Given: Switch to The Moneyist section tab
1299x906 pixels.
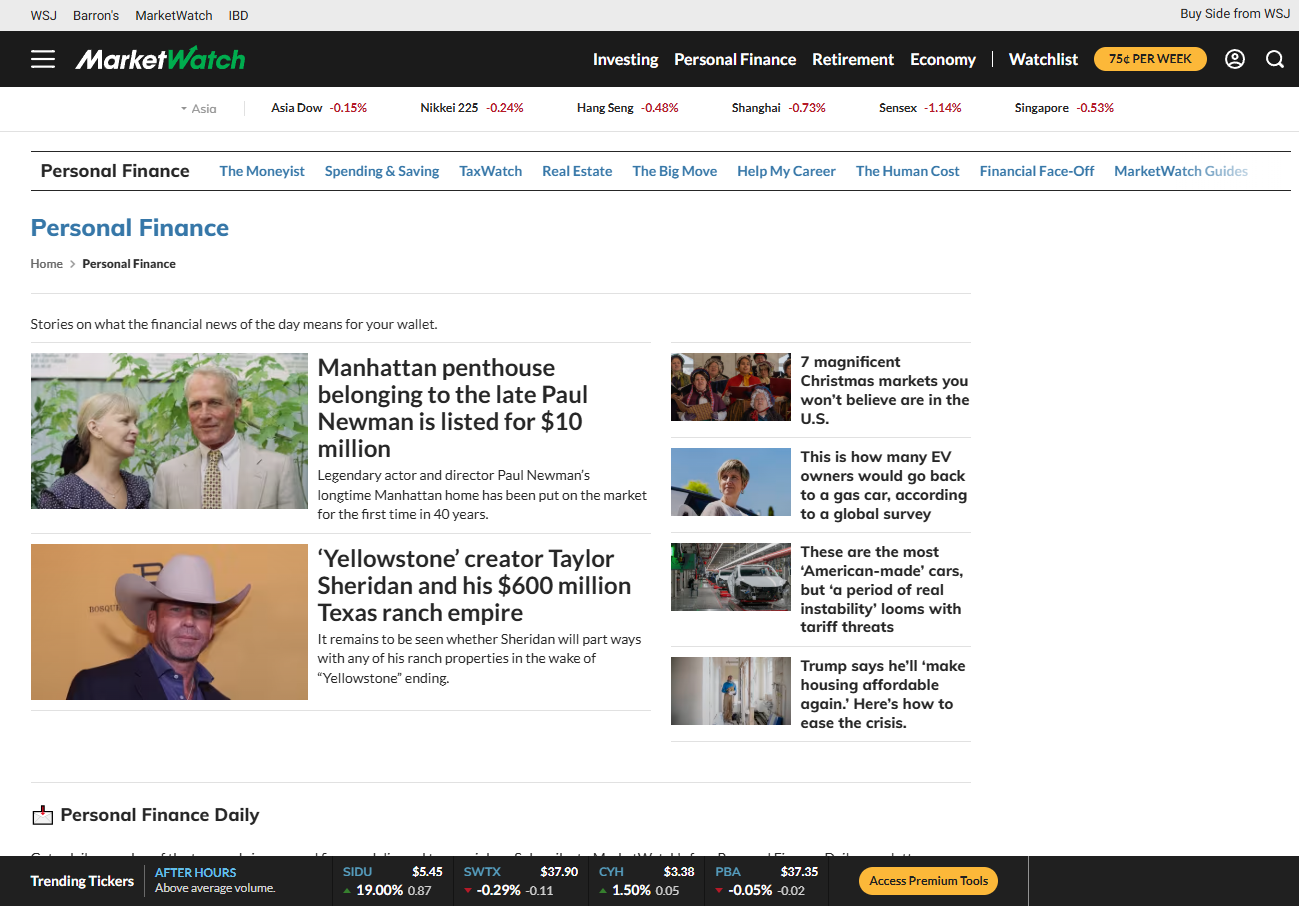Looking at the screenshot, I should click(x=262, y=171).
